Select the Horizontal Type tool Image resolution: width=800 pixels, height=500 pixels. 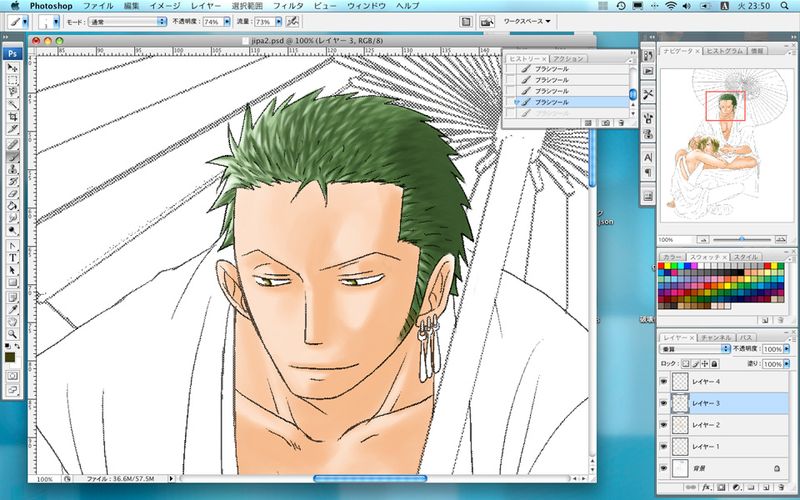point(12,258)
